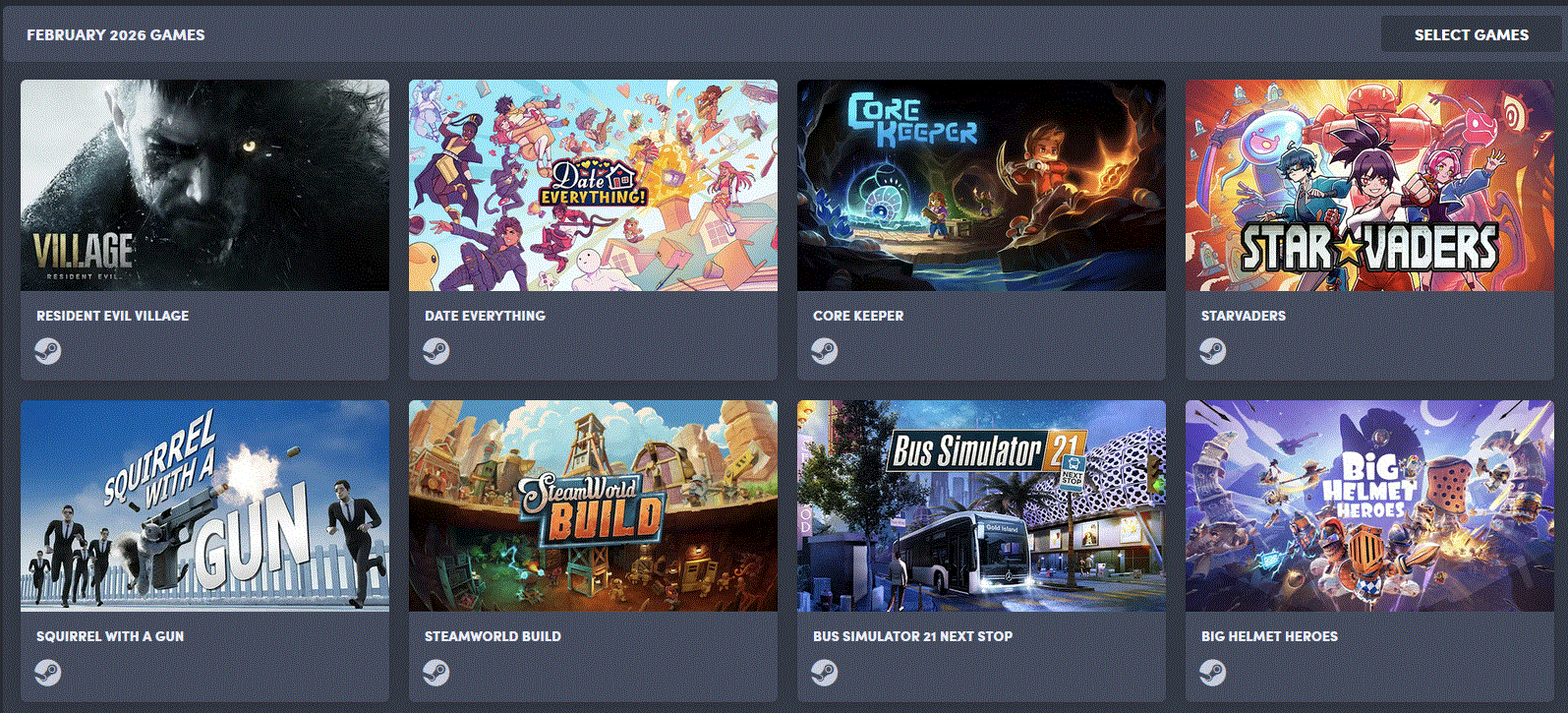Image resolution: width=1568 pixels, height=713 pixels.
Task: Open the SteamWorld Build cover image
Action: tap(593, 505)
